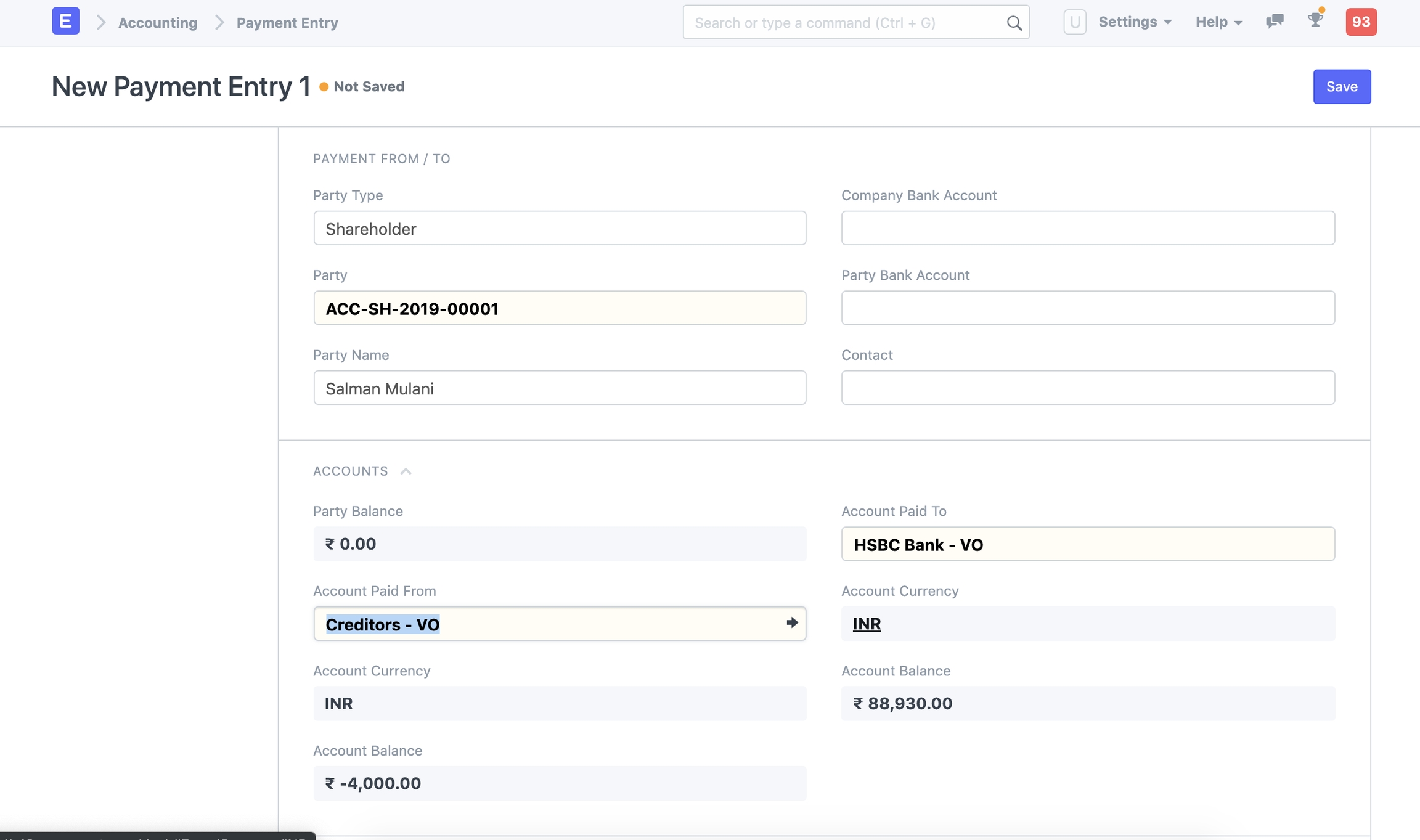Click the Save button
The image size is (1420, 840).
point(1342,87)
